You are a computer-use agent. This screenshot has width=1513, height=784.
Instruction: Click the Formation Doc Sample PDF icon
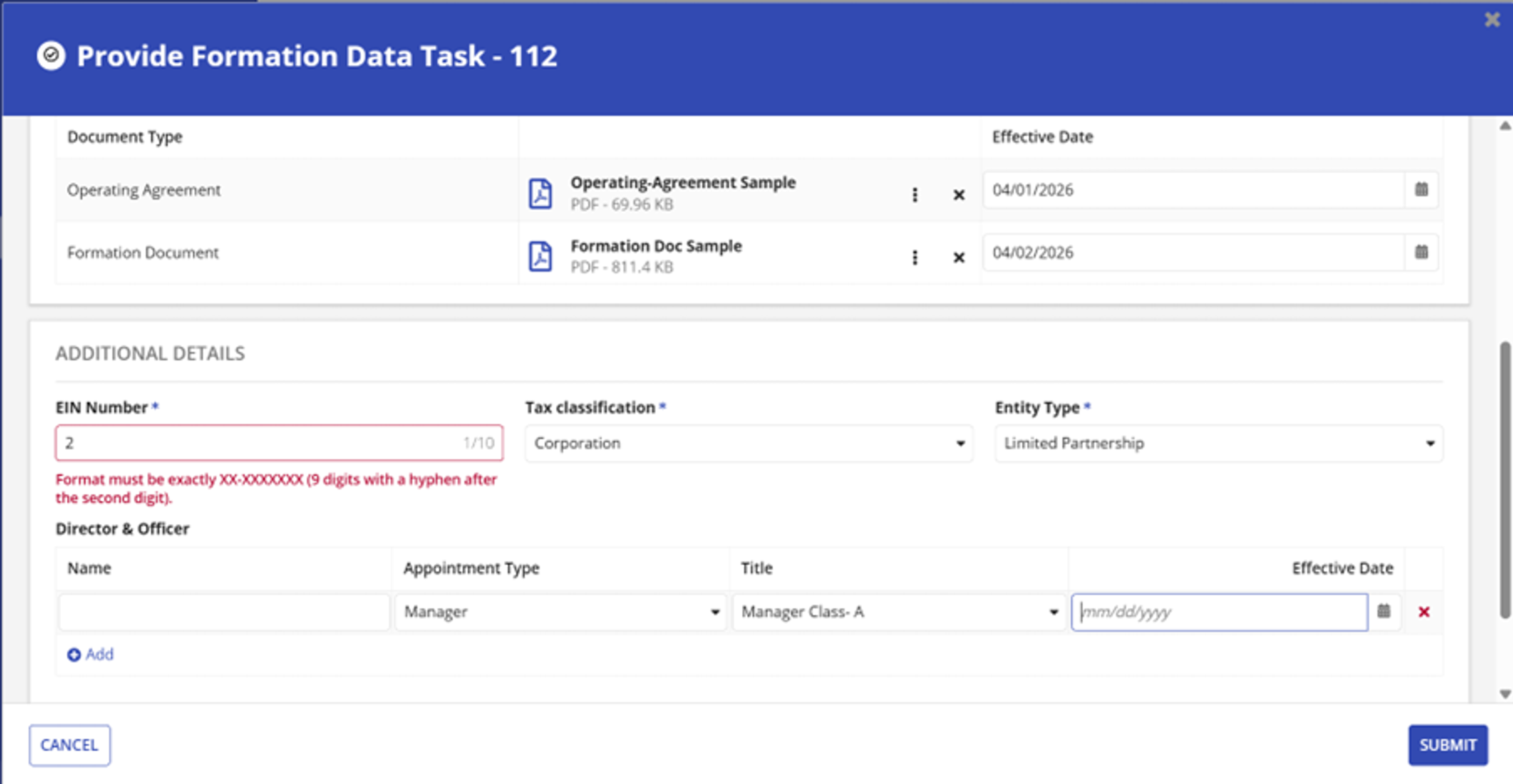(x=540, y=256)
